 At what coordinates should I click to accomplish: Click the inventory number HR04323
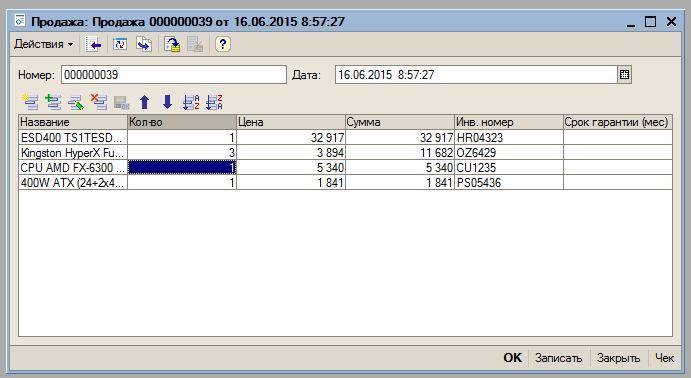pyautogui.click(x=509, y=137)
